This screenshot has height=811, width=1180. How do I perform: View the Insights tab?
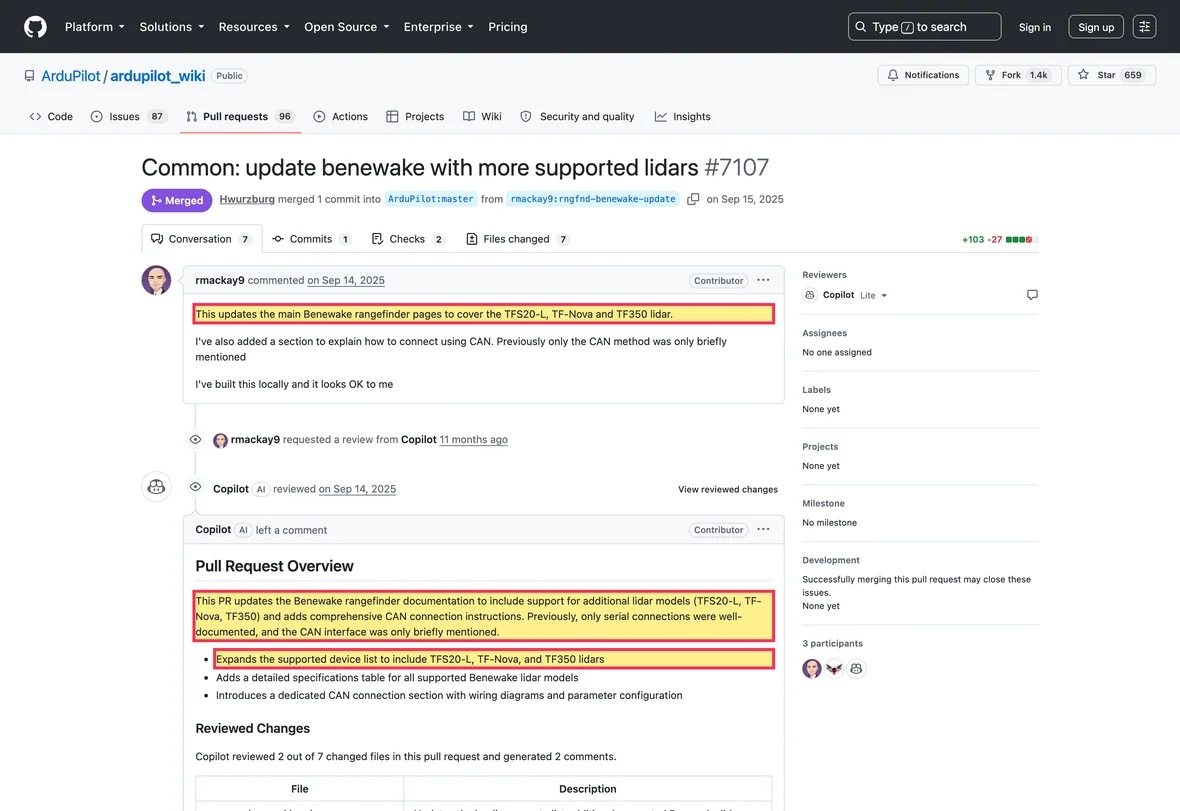pos(683,117)
